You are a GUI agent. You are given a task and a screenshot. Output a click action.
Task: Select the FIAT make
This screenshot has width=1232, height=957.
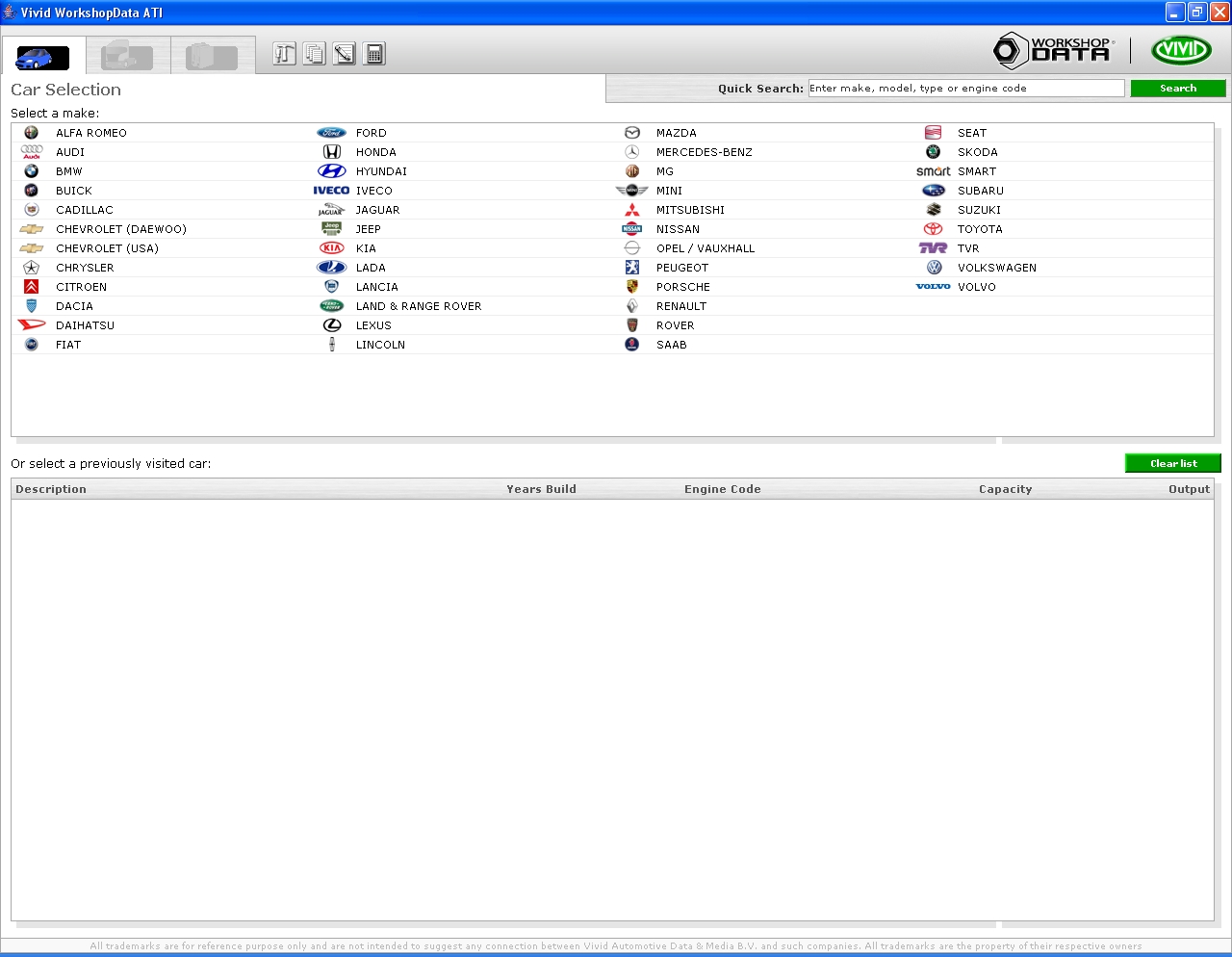coord(68,345)
